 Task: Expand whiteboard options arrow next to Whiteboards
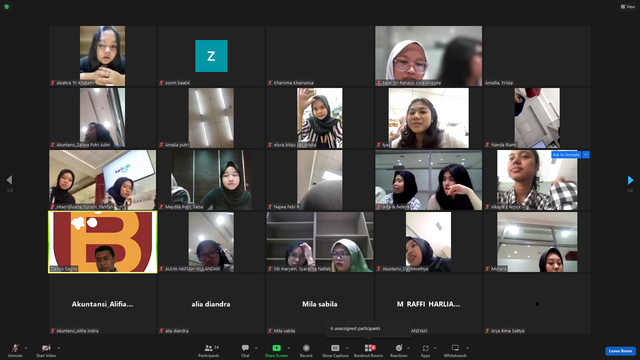point(467,348)
